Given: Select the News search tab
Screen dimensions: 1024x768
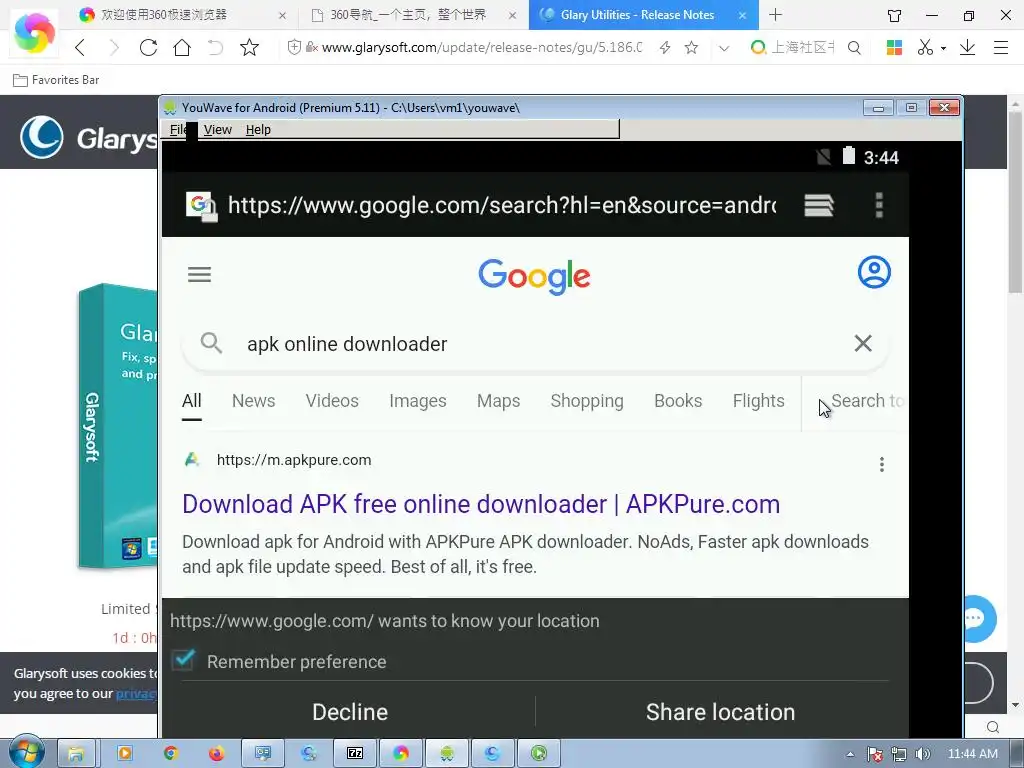Looking at the screenshot, I should point(253,400).
